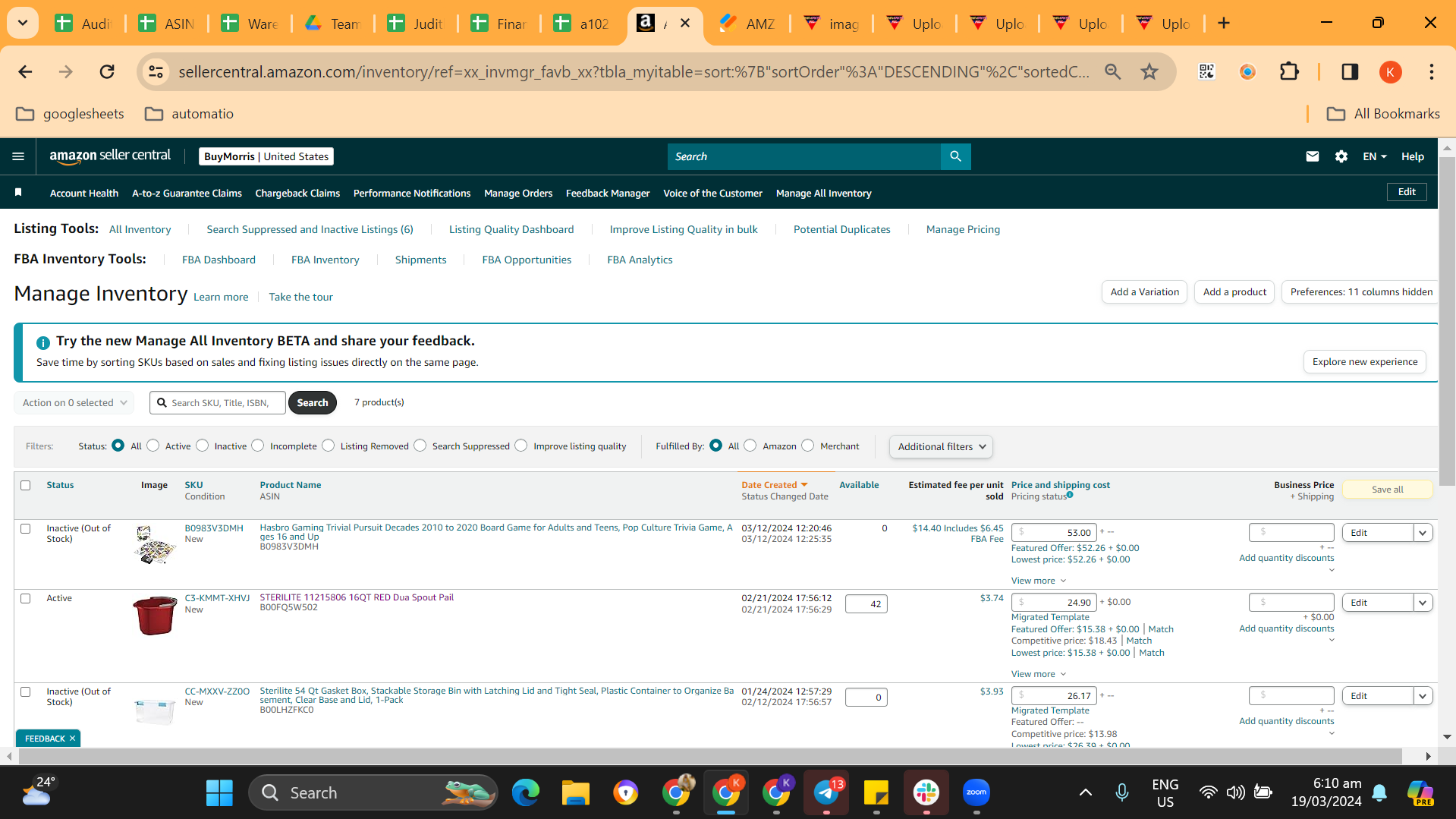View site information icon in address bar
The width and height of the screenshot is (1456, 819).
pyautogui.click(x=156, y=71)
